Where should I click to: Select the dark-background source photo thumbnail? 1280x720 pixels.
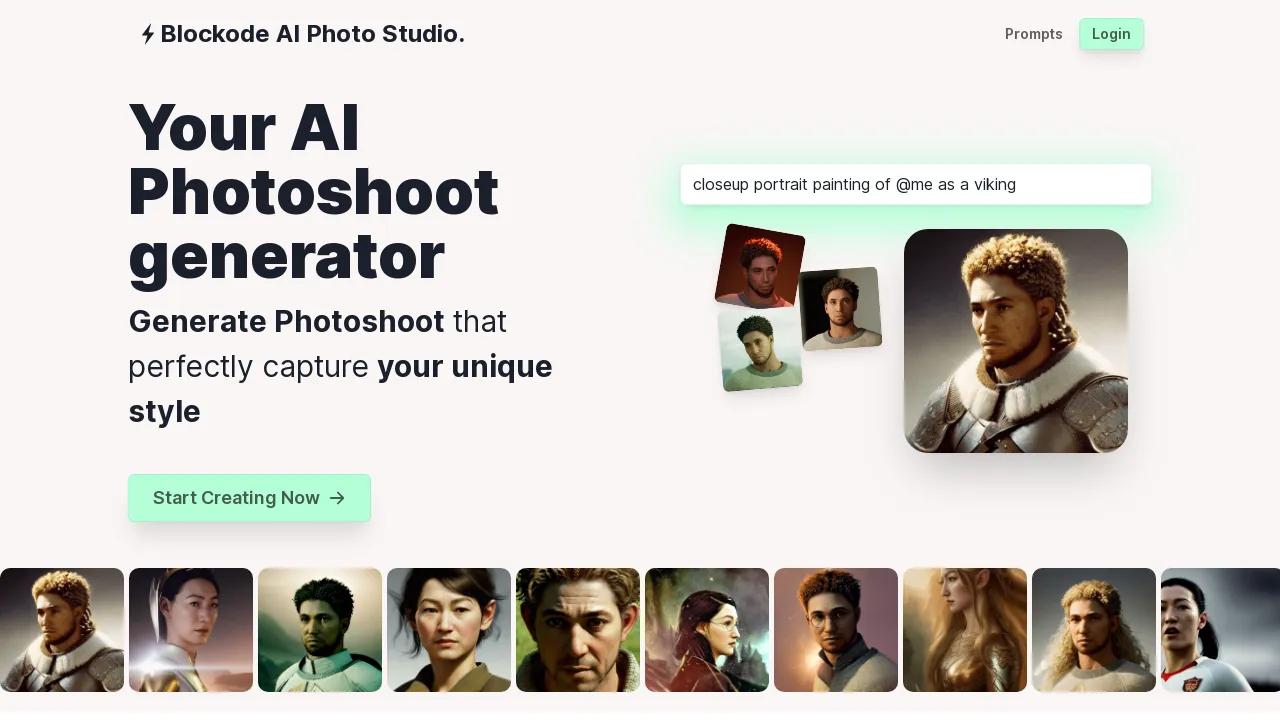click(840, 308)
